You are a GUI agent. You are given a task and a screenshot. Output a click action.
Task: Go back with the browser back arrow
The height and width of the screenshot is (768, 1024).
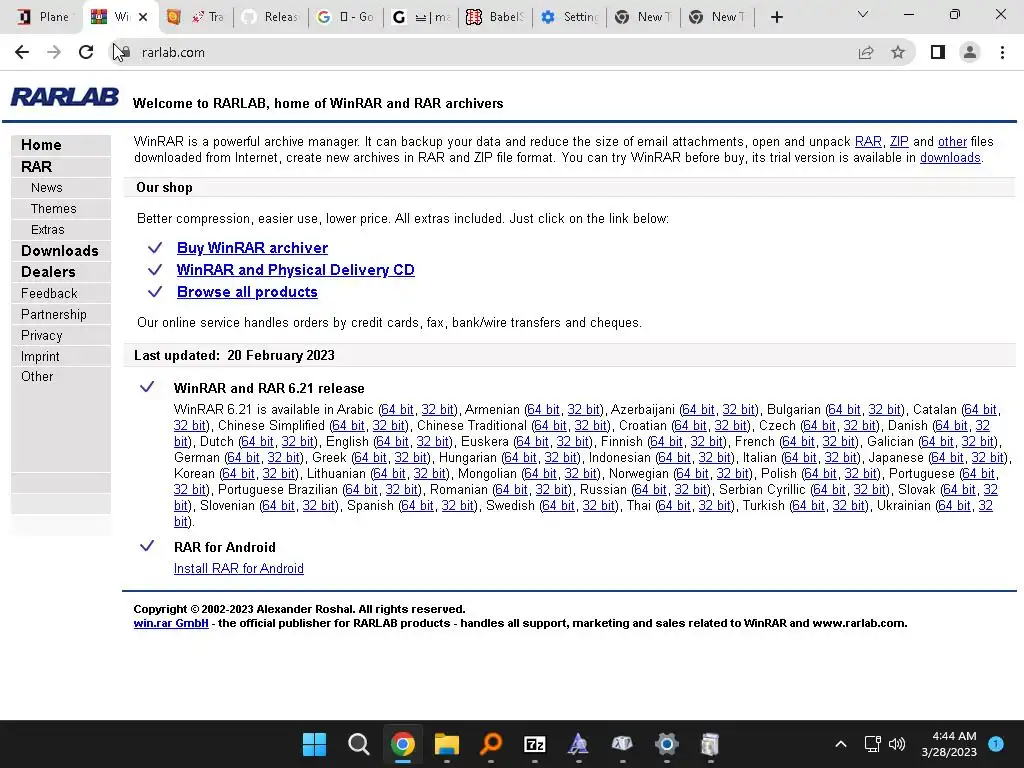click(22, 52)
